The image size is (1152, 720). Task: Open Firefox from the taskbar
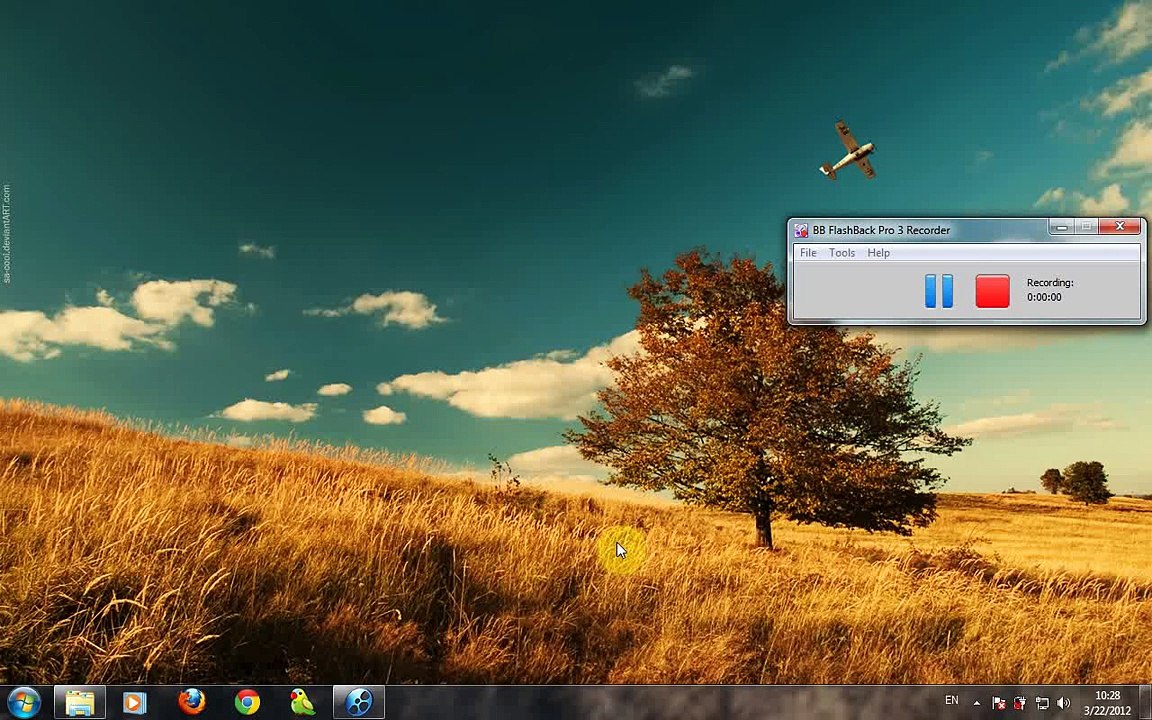(x=192, y=702)
